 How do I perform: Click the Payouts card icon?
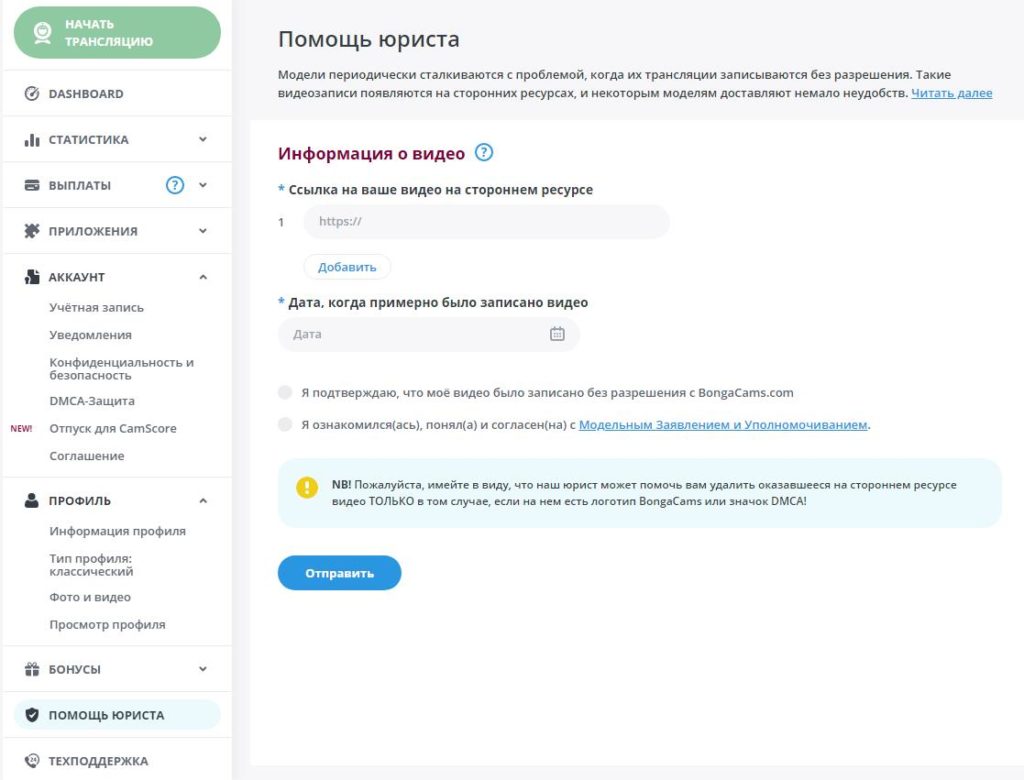(x=31, y=186)
